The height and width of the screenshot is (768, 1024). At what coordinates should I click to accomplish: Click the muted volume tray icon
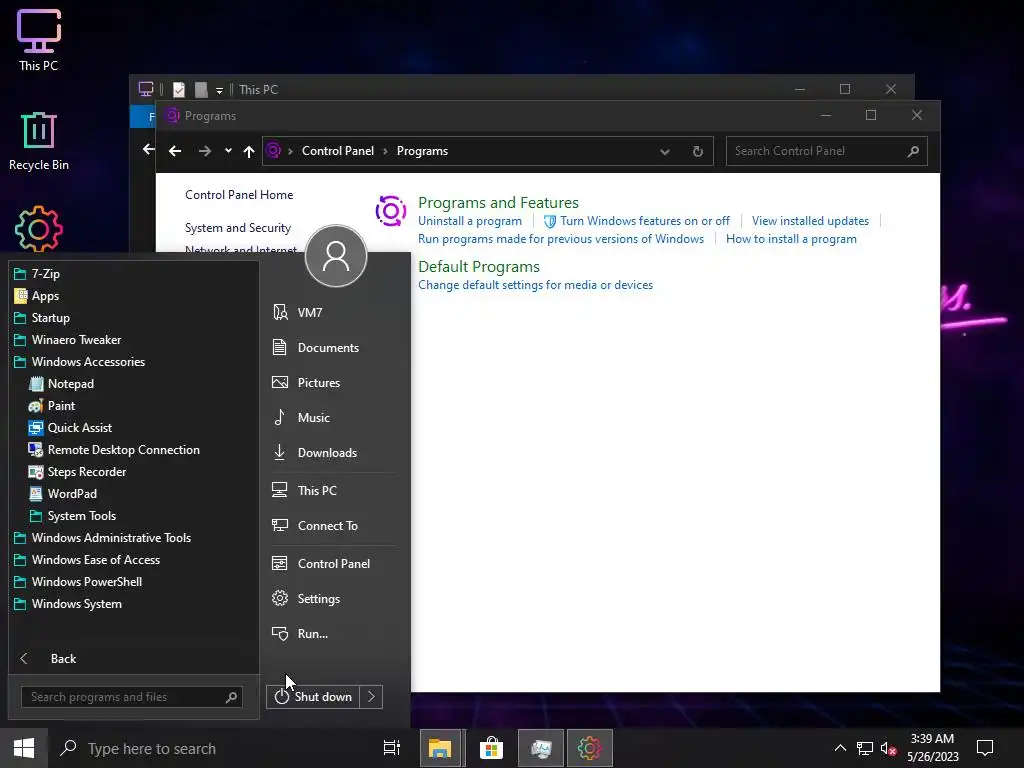tap(888, 748)
